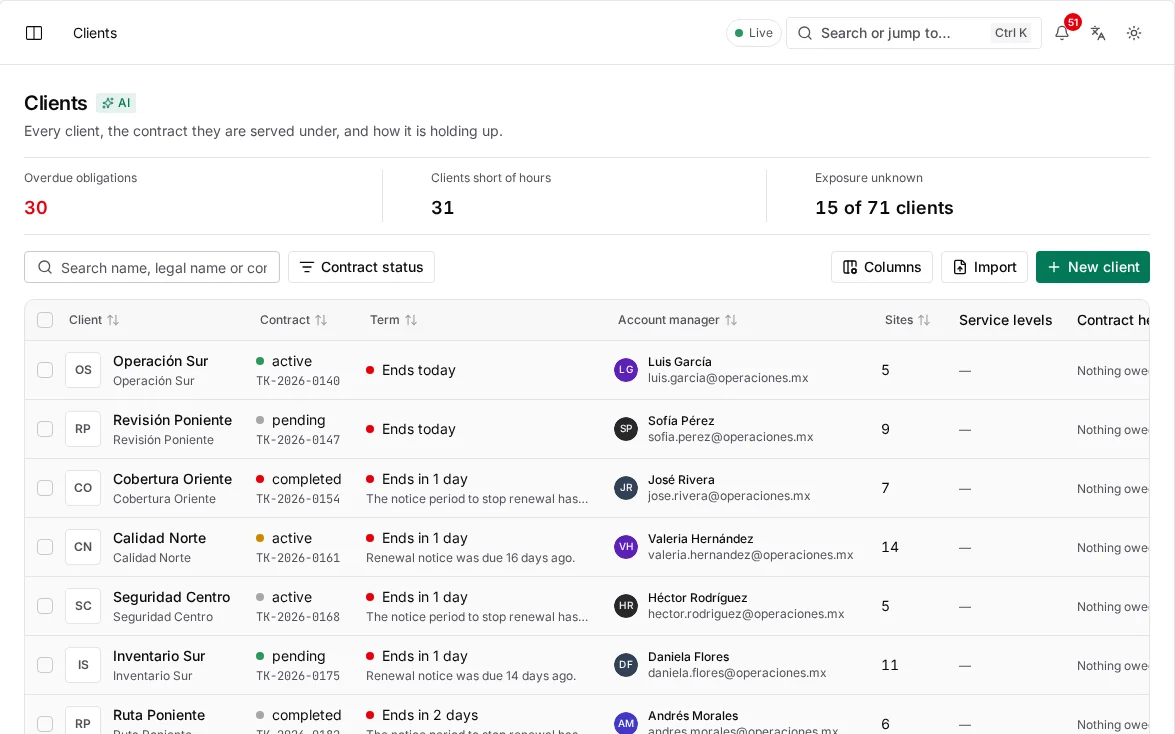The width and height of the screenshot is (1175, 734).
Task: Toggle the sidebar panel icon
Action: (34, 33)
